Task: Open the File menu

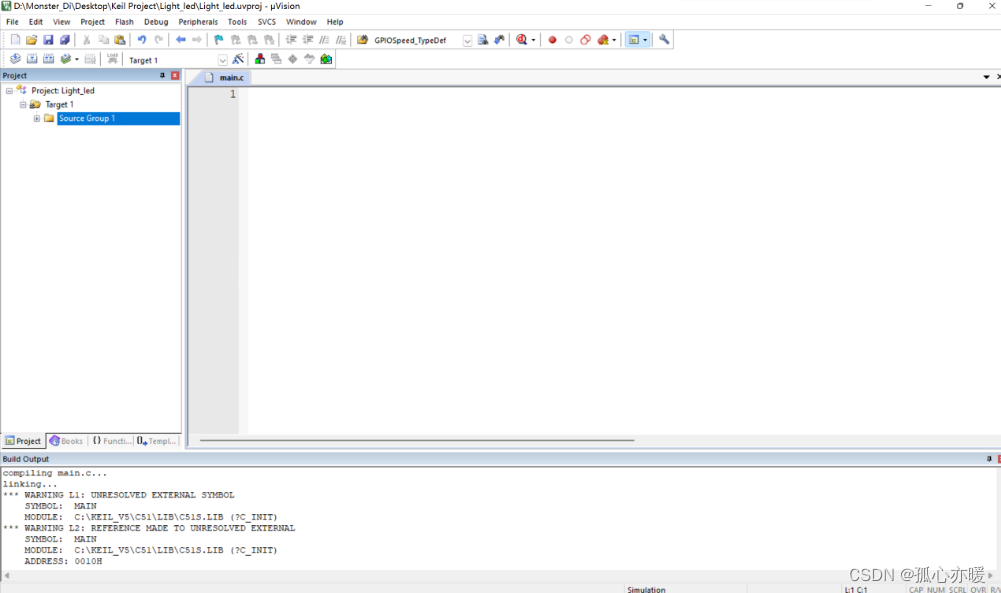Action: 12,22
